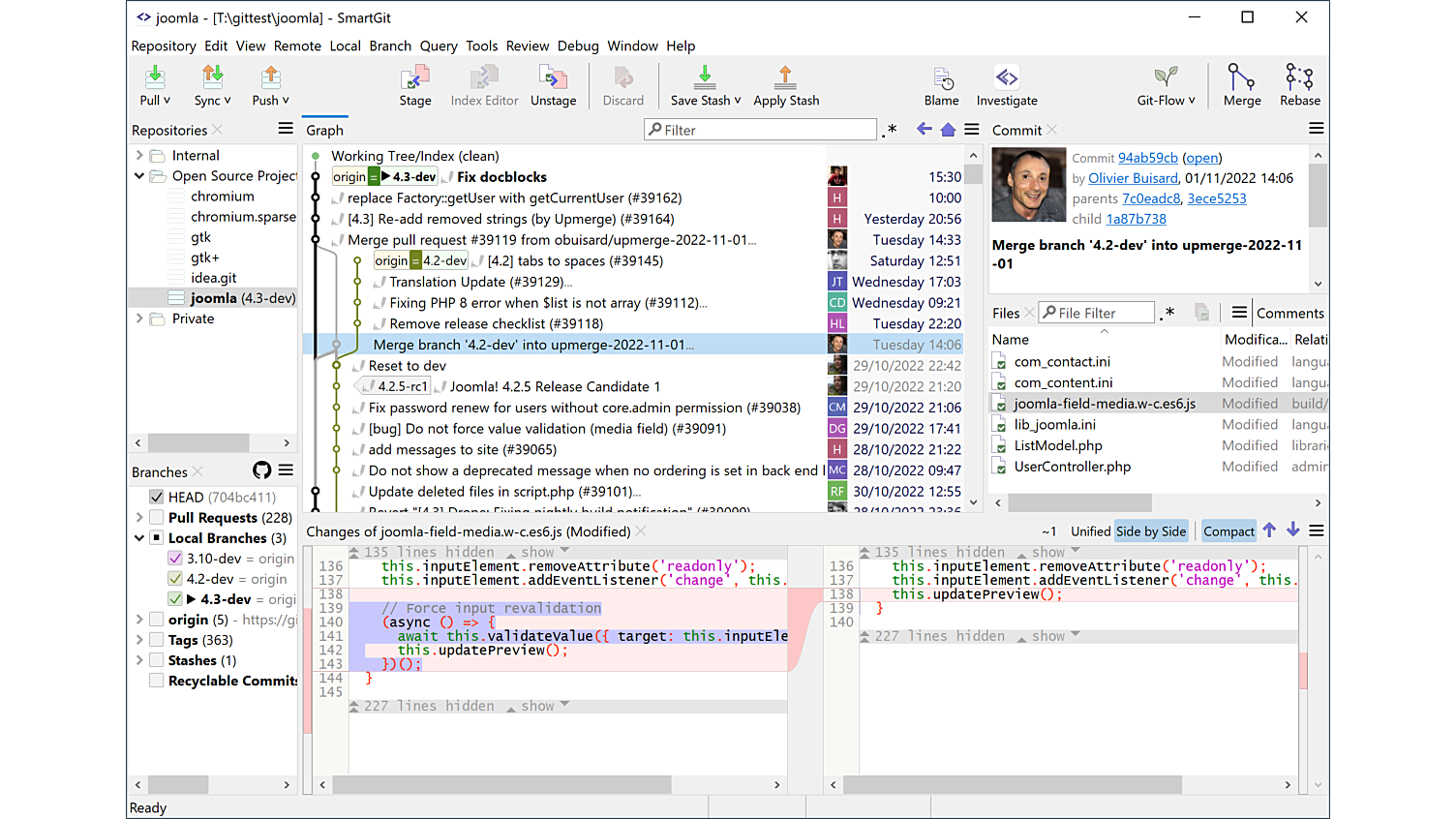
Task: Toggle the Pull Requests checkbox
Action: pyautogui.click(x=156, y=517)
